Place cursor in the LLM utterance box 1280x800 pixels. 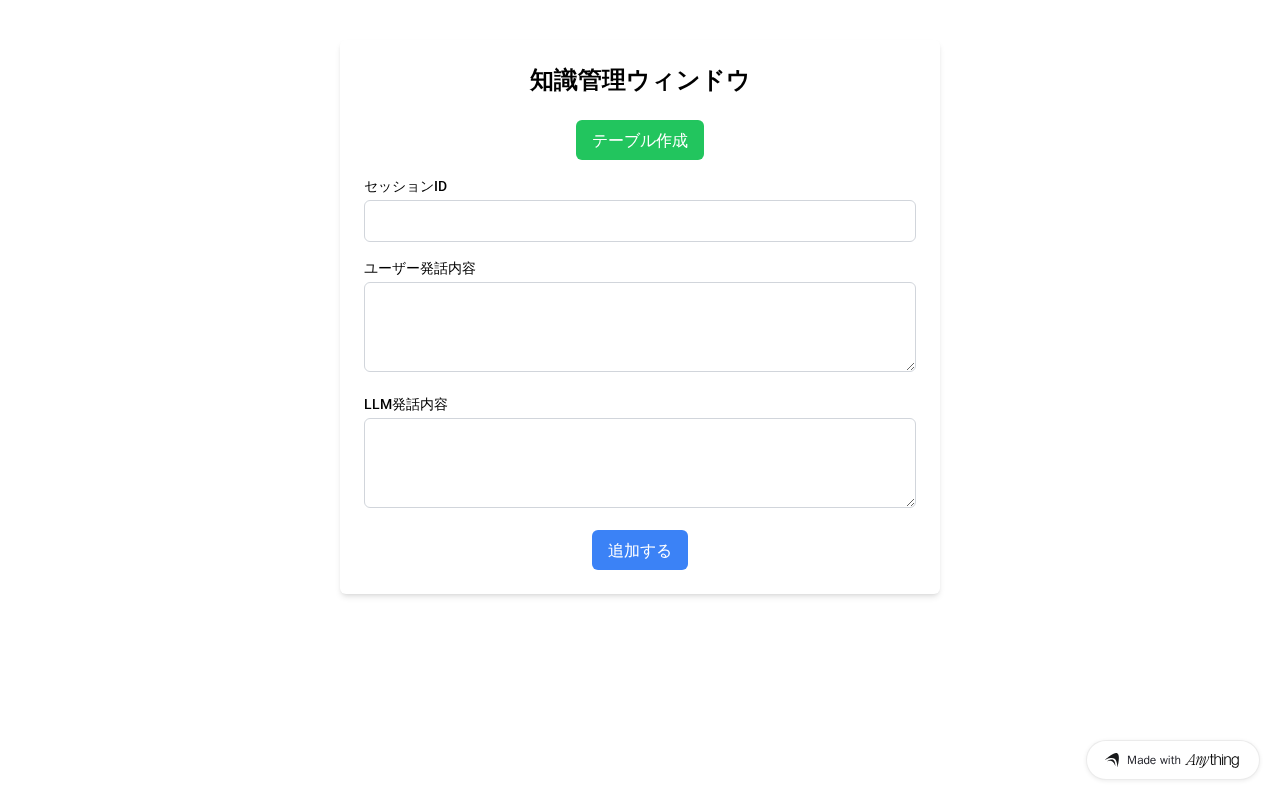[x=640, y=463]
